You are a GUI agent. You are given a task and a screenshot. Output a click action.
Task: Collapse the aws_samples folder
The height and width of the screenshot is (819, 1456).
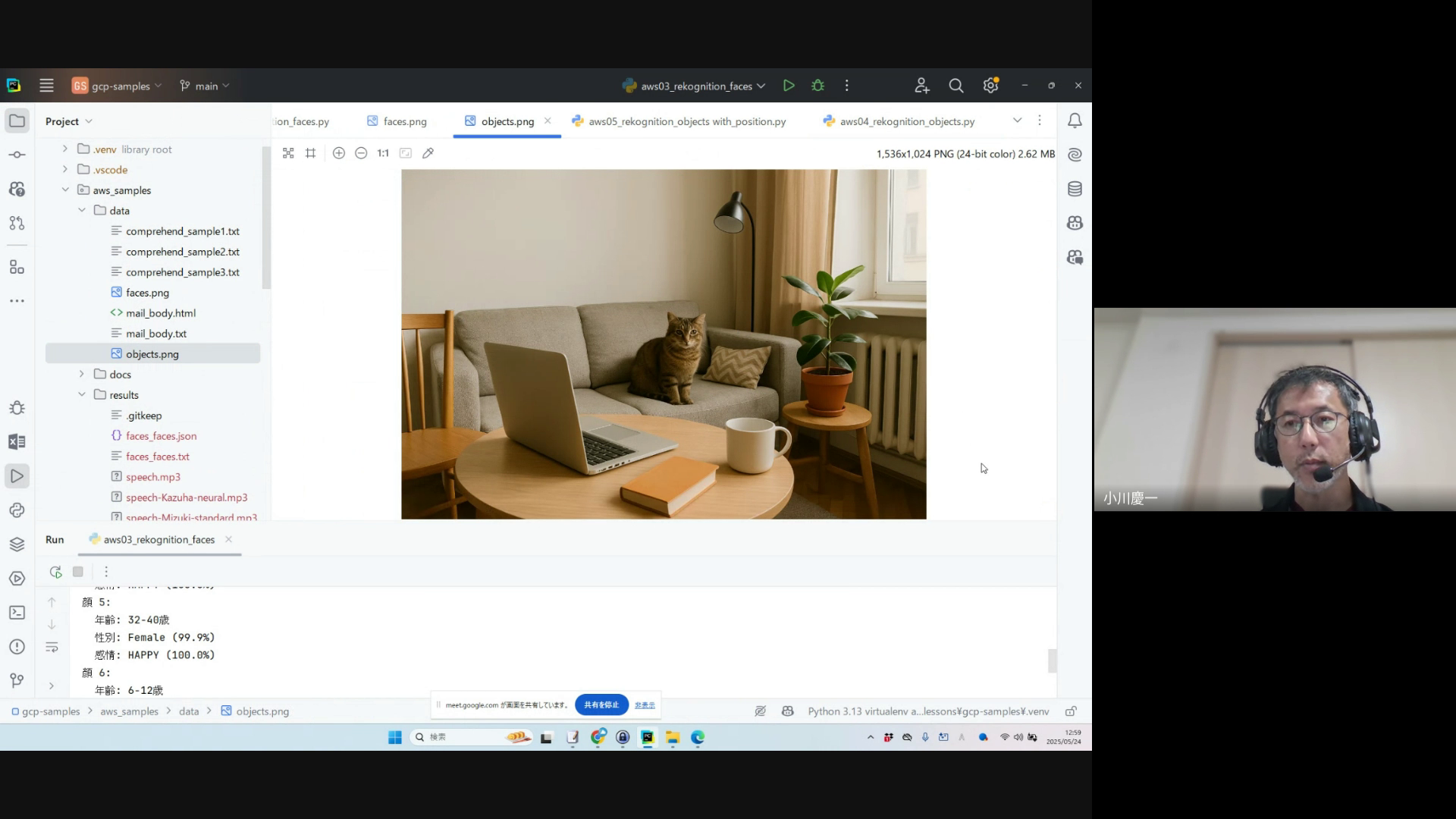(65, 190)
